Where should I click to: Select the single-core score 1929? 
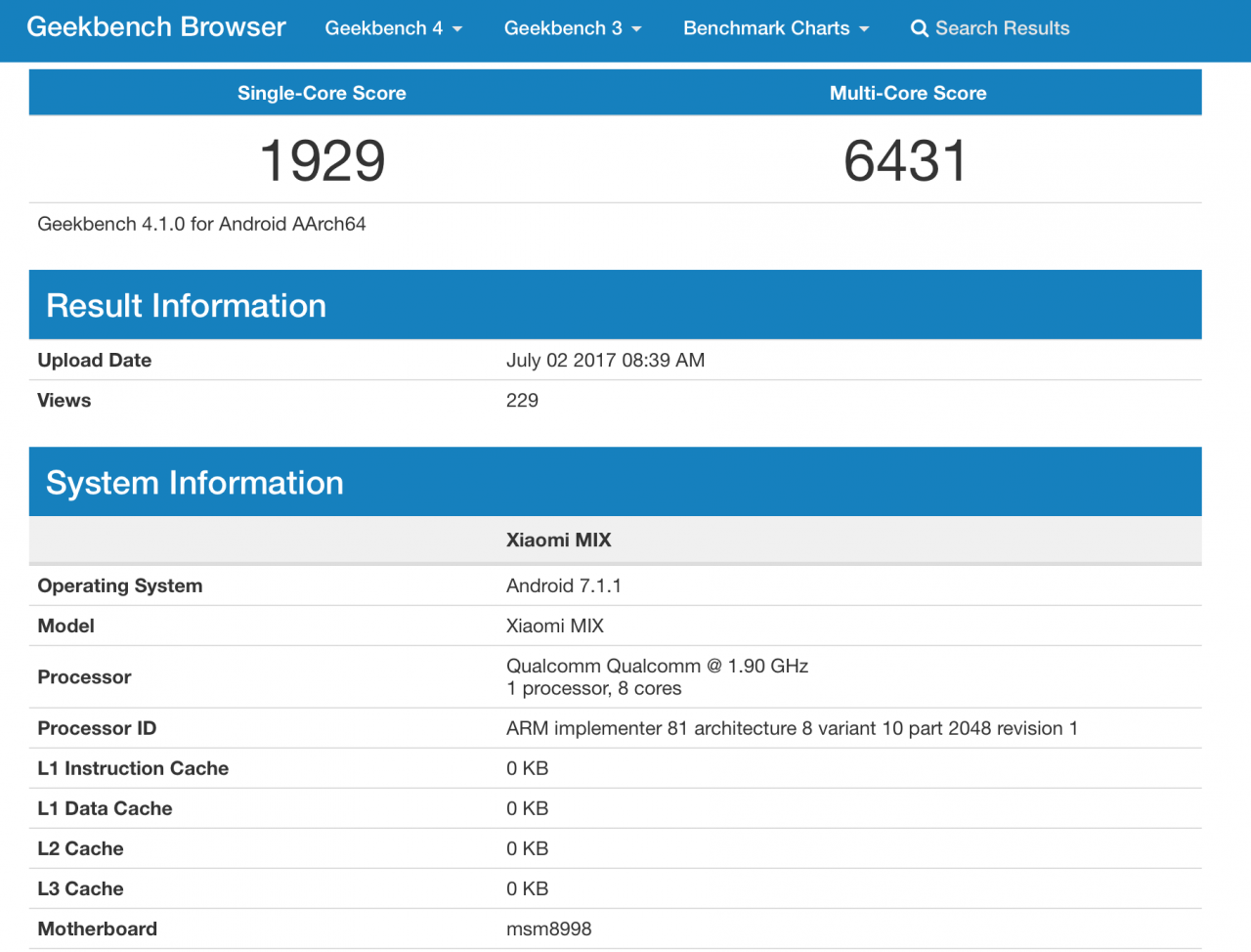(x=323, y=160)
